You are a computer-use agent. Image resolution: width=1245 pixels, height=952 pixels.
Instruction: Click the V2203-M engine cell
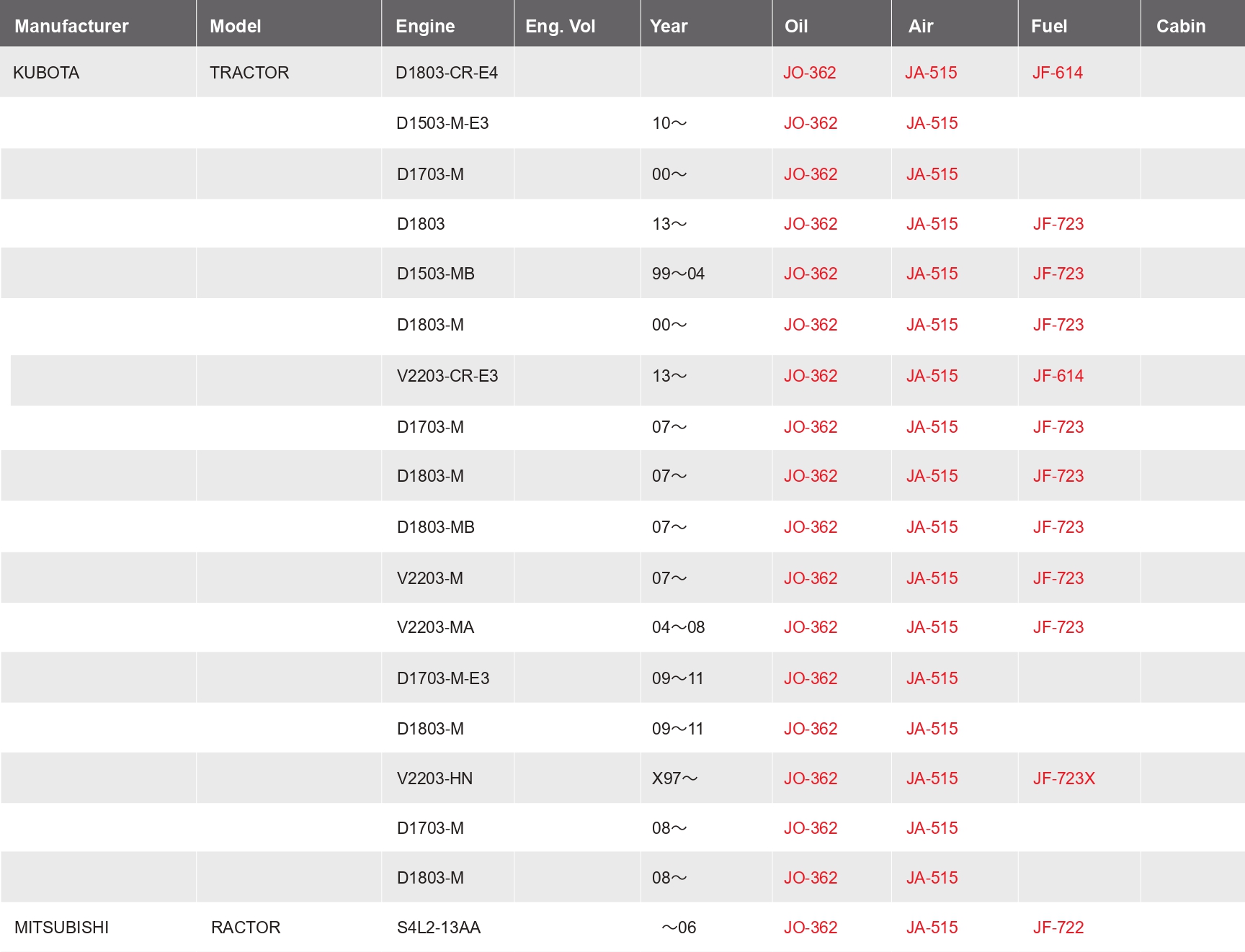click(430, 578)
